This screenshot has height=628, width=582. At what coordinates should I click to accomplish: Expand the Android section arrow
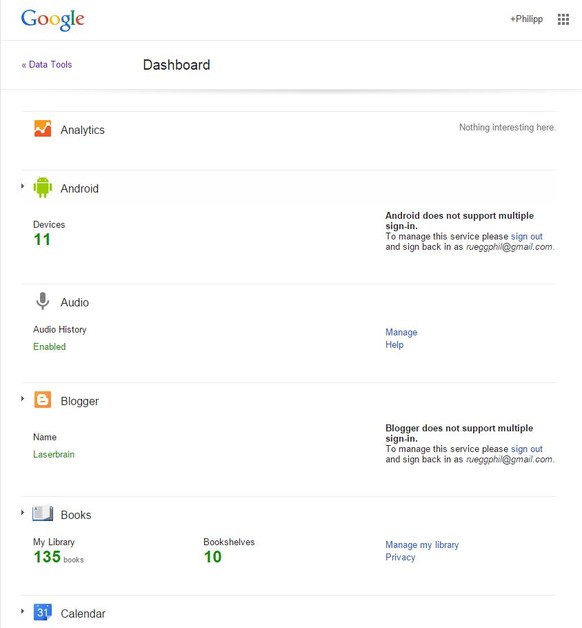point(22,186)
